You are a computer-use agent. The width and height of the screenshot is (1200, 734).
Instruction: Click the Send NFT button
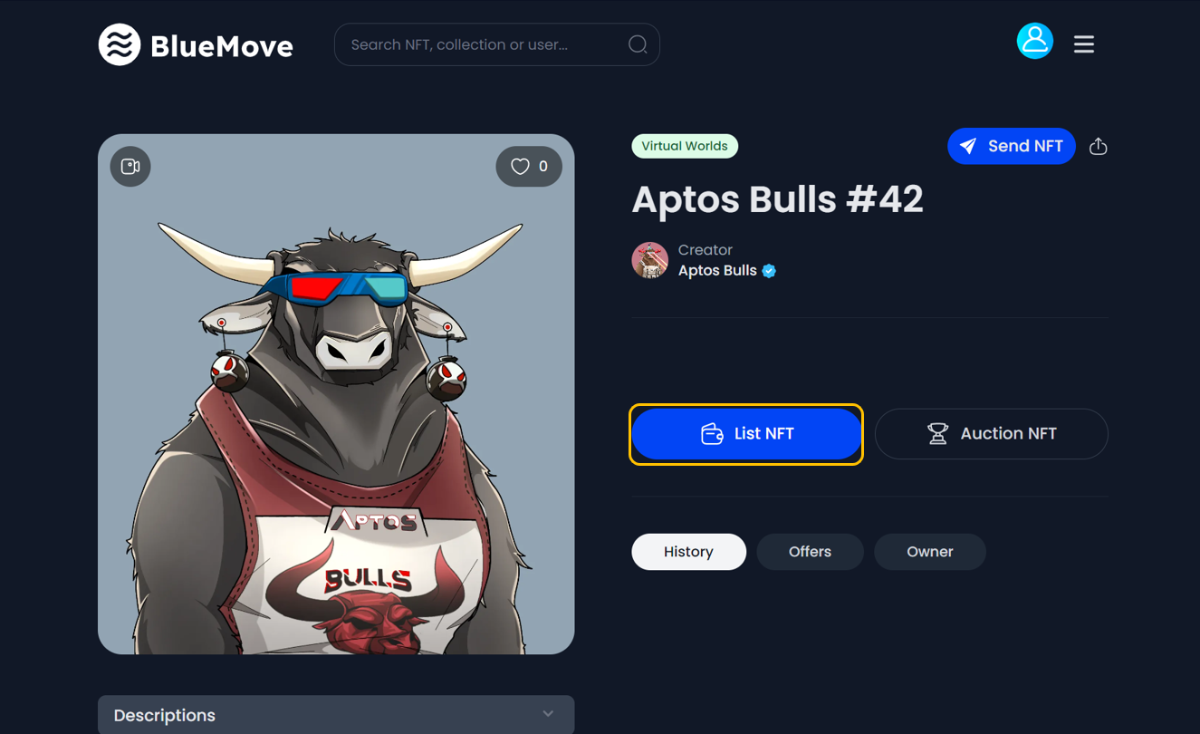(1012, 146)
